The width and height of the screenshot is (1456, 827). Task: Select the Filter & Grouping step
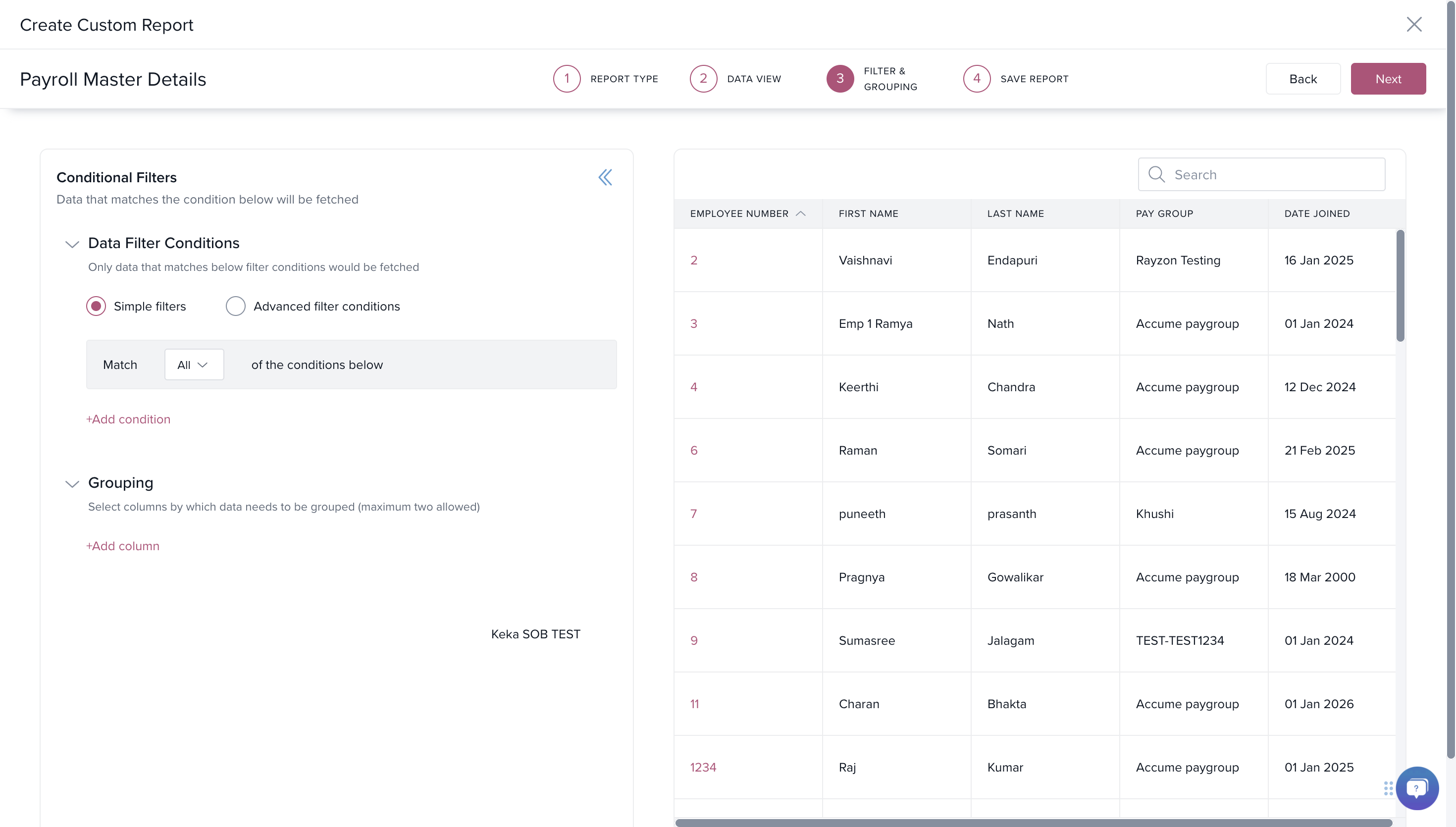pyautogui.click(x=872, y=78)
